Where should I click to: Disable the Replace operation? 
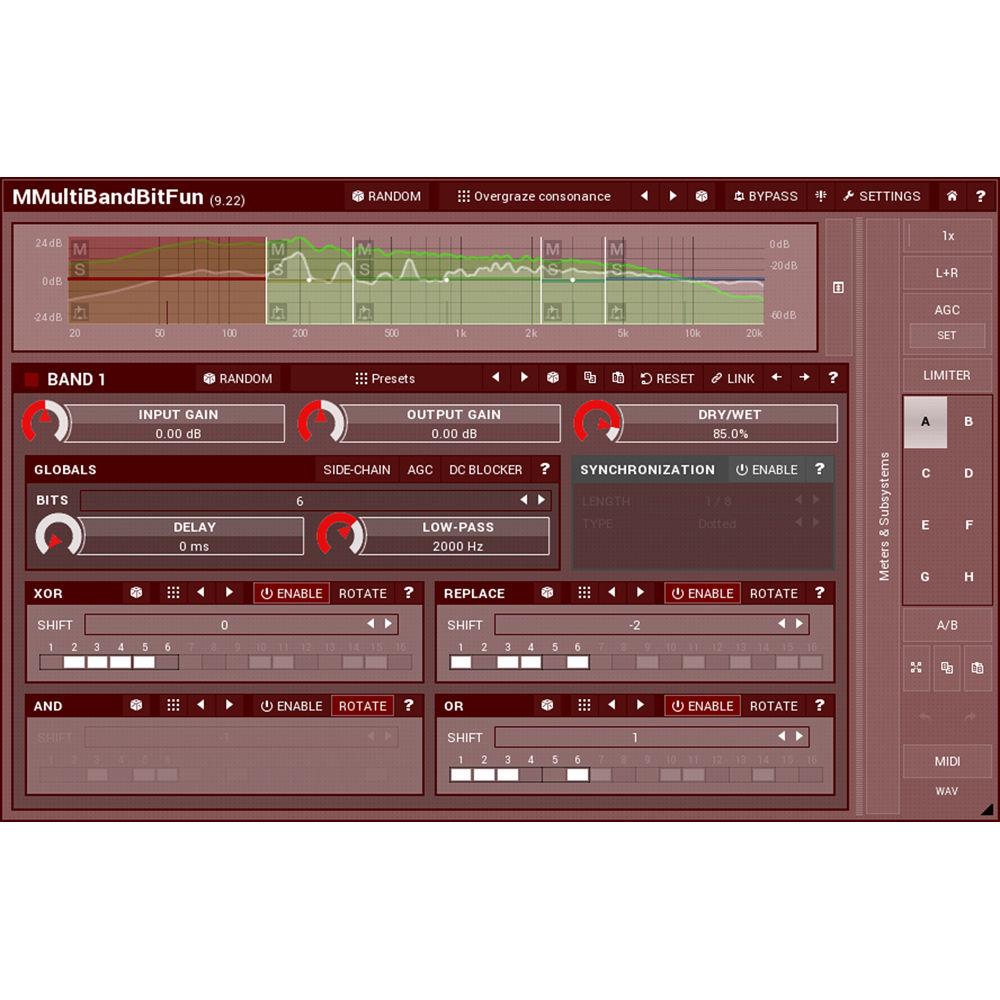tap(703, 593)
